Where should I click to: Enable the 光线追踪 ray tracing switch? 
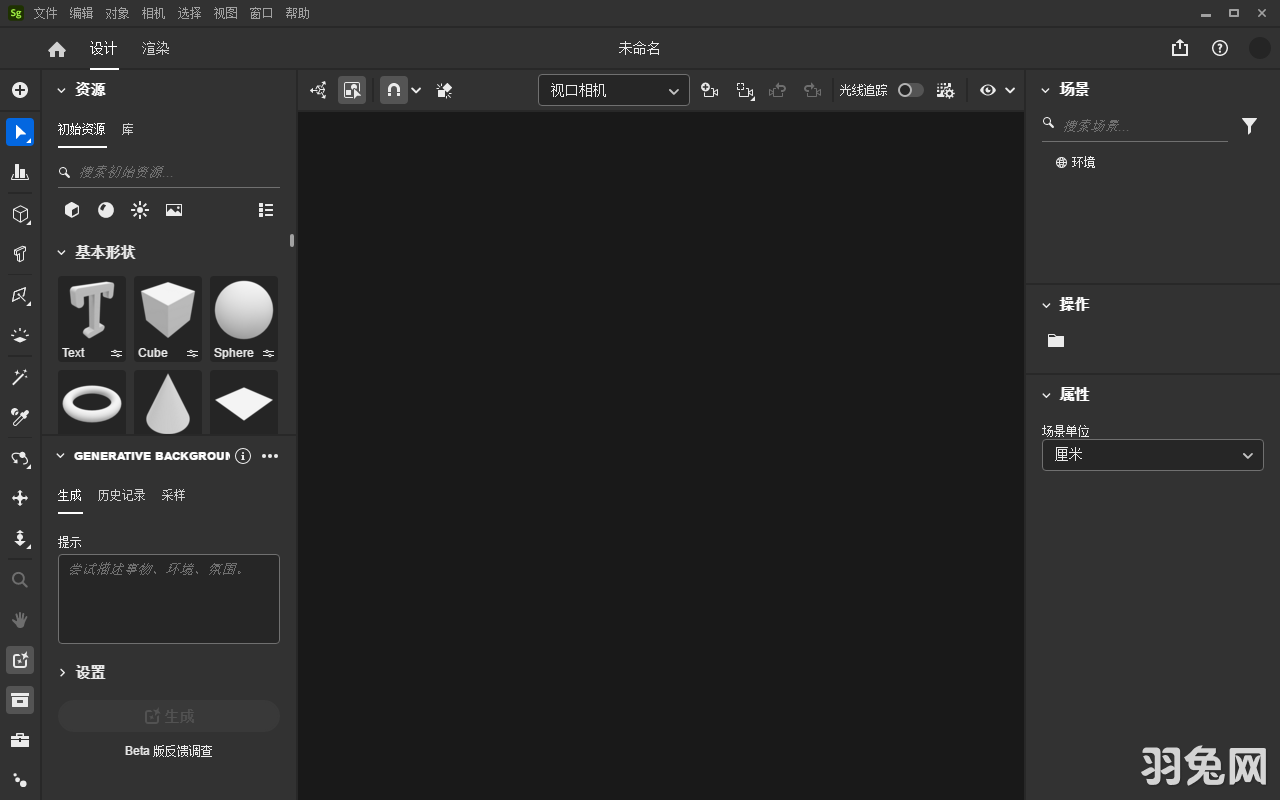click(909, 90)
